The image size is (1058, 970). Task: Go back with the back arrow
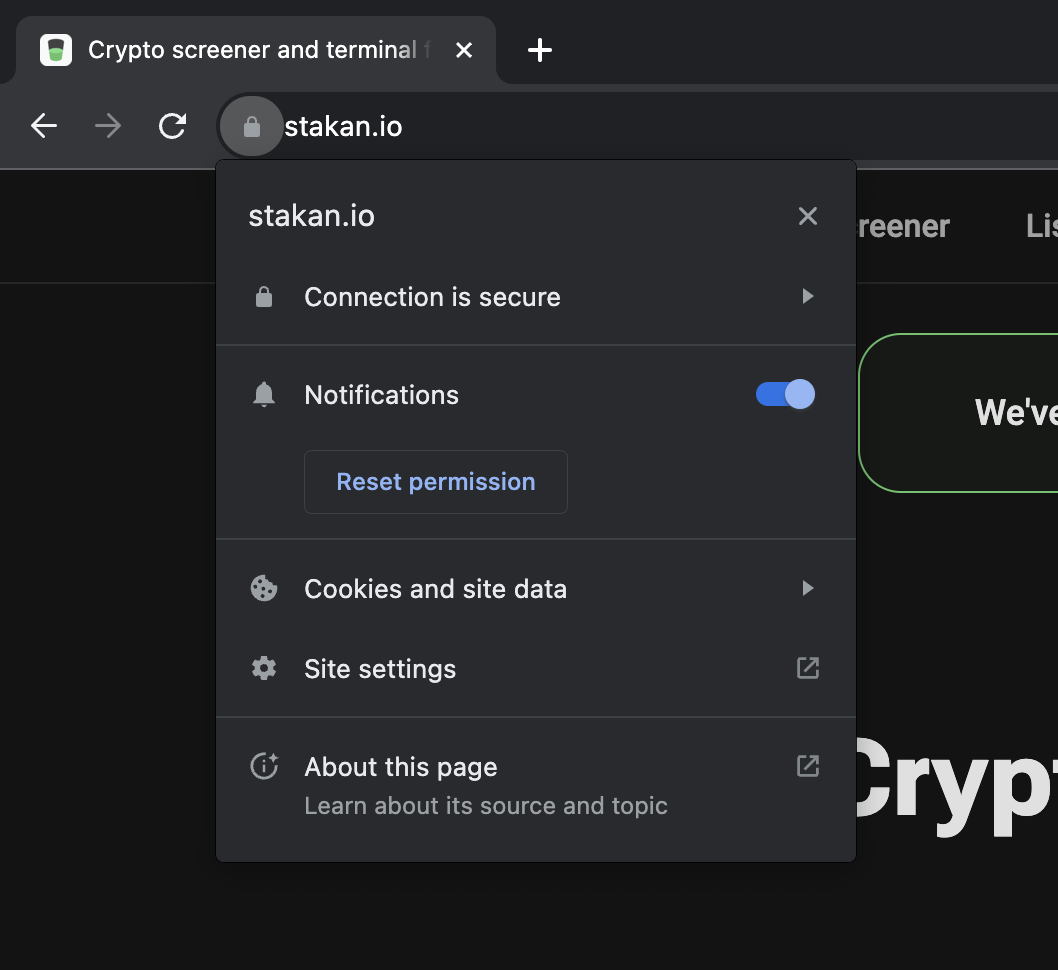(x=44, y=125)
